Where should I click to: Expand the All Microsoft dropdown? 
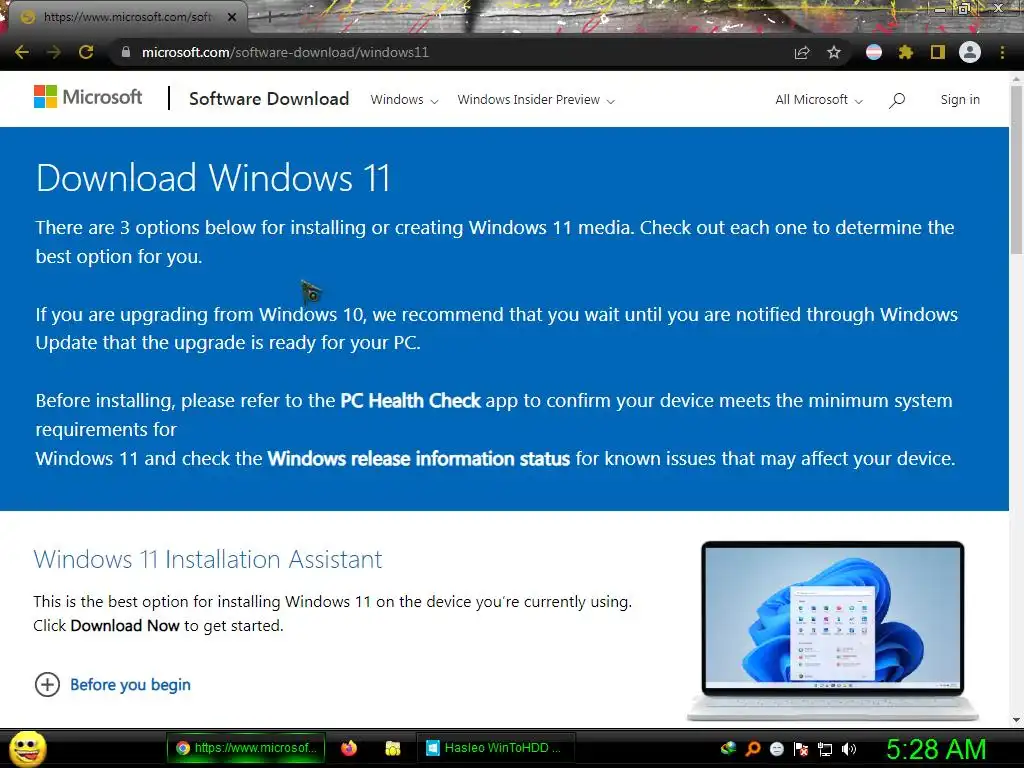click(x=819, y=100)
